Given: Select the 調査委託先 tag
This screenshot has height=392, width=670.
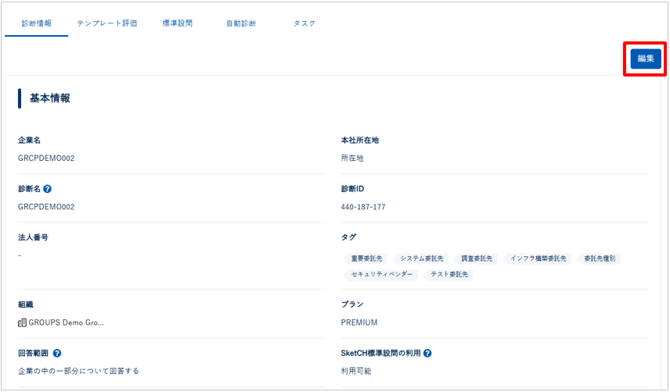Looking at the screenshot, I should coord(476,259).
